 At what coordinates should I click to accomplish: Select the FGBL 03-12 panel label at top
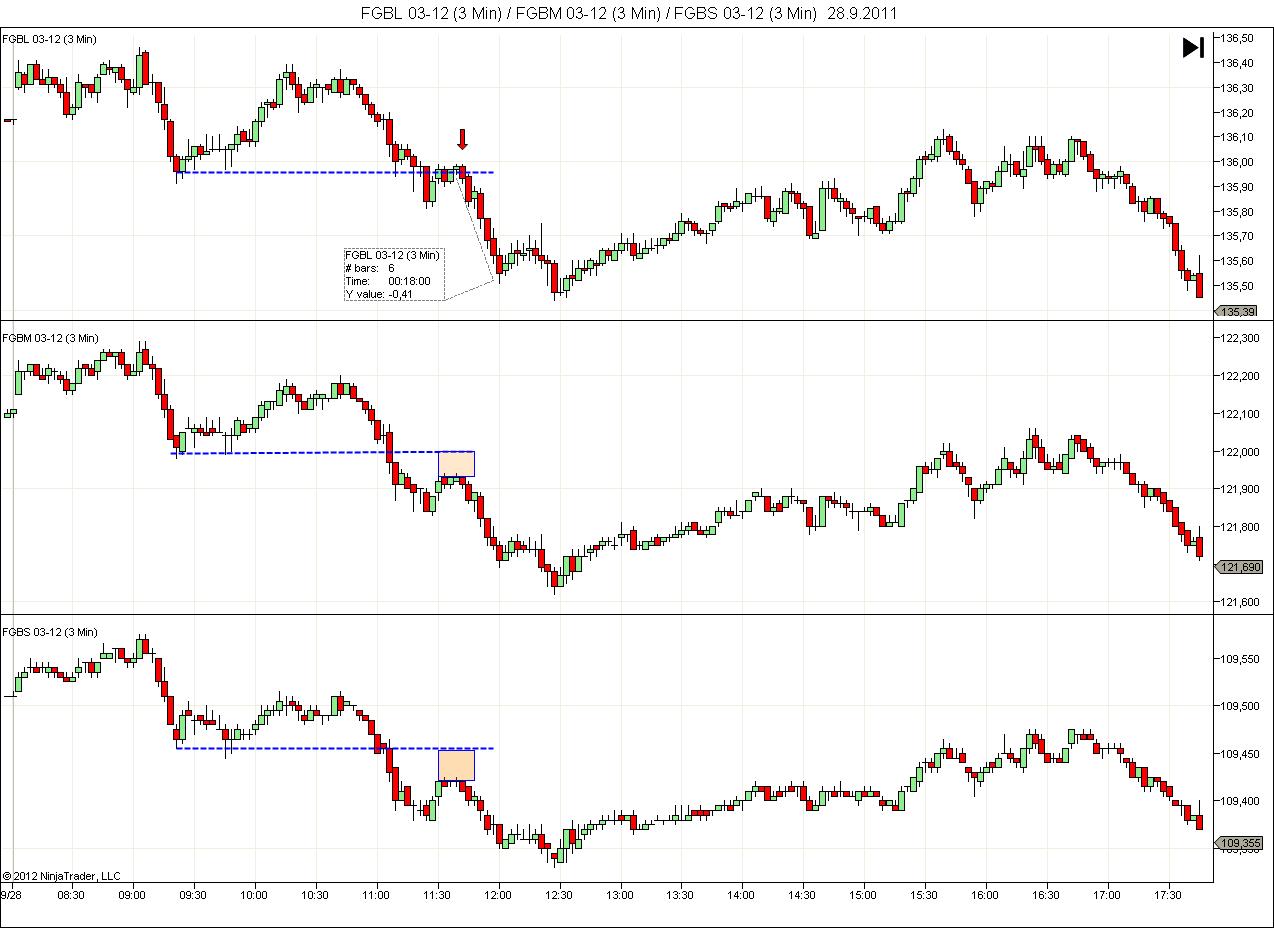coord(50,39)
